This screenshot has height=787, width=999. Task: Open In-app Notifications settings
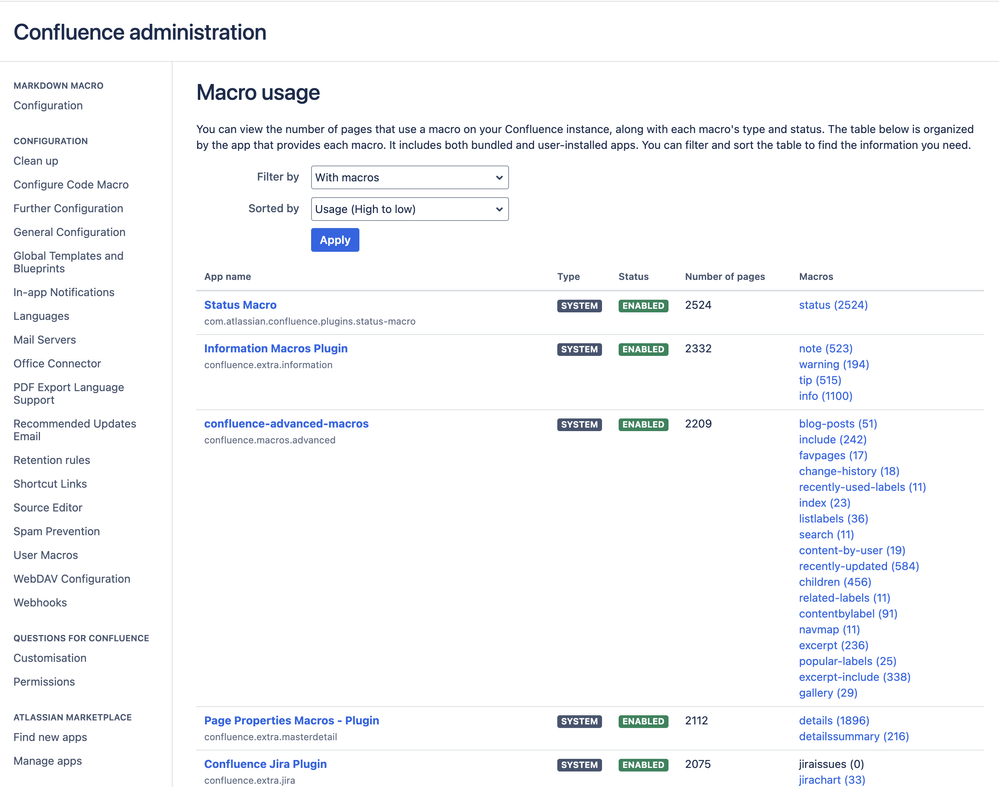click(64, 292)
